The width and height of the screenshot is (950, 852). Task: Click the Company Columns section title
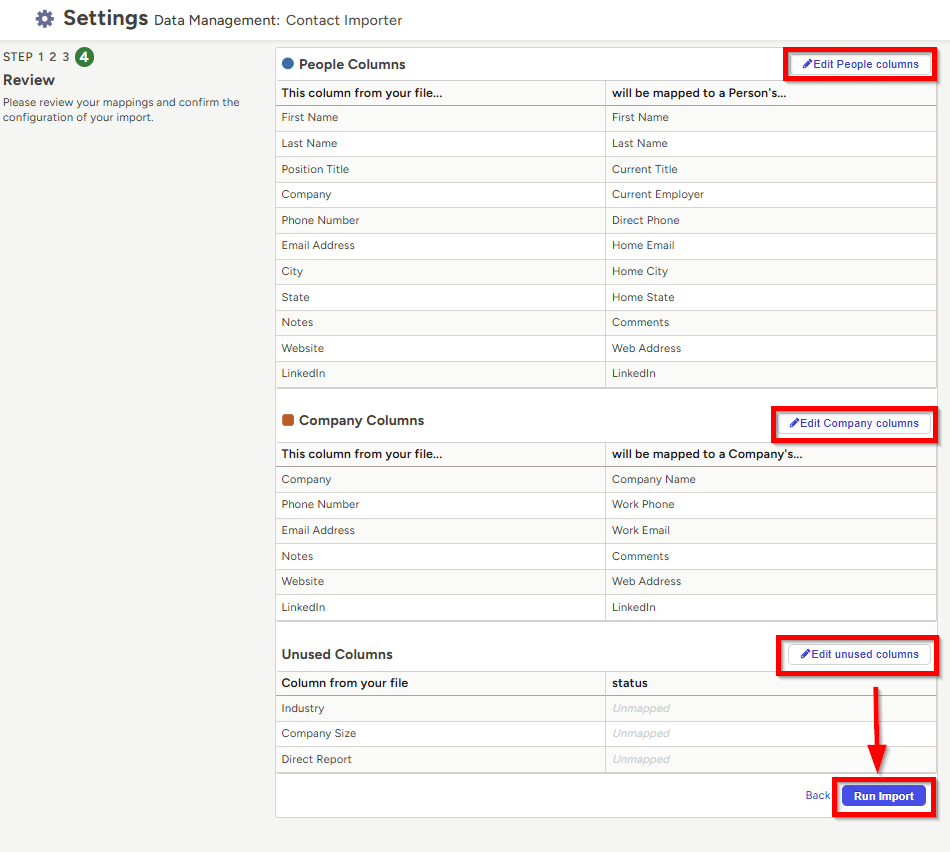pyautogui.click(x=361, y=421)
